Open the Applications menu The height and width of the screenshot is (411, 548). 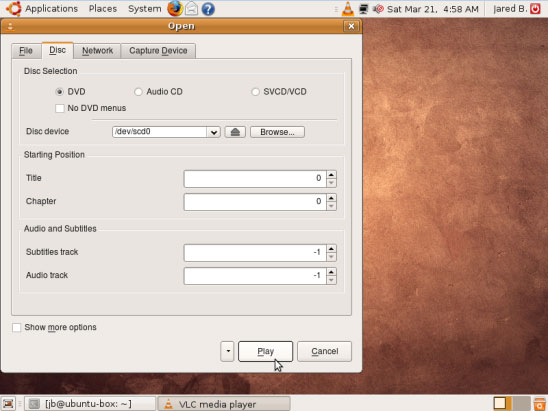pyautogui.click(x=51, y=9)
